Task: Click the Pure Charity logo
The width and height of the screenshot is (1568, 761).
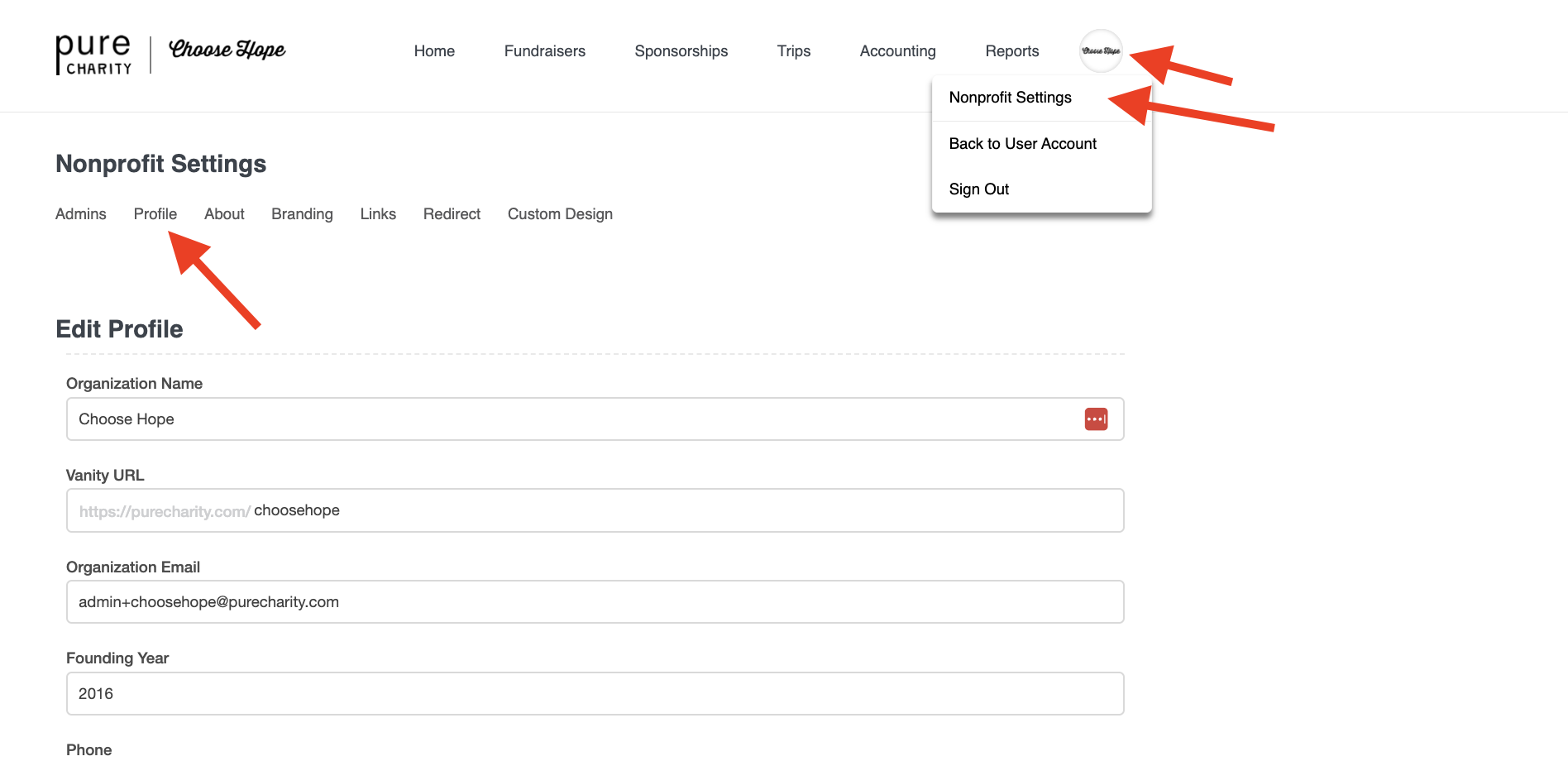Action: (93, 55)
